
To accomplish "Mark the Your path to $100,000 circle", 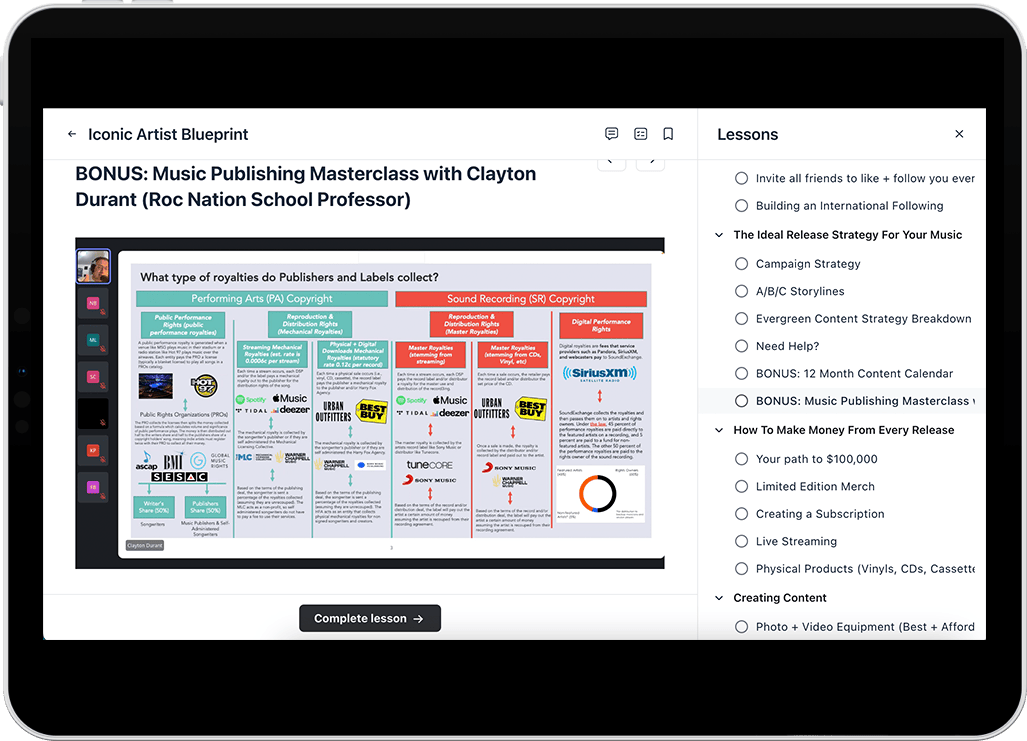I will click(x=741, y=459).
